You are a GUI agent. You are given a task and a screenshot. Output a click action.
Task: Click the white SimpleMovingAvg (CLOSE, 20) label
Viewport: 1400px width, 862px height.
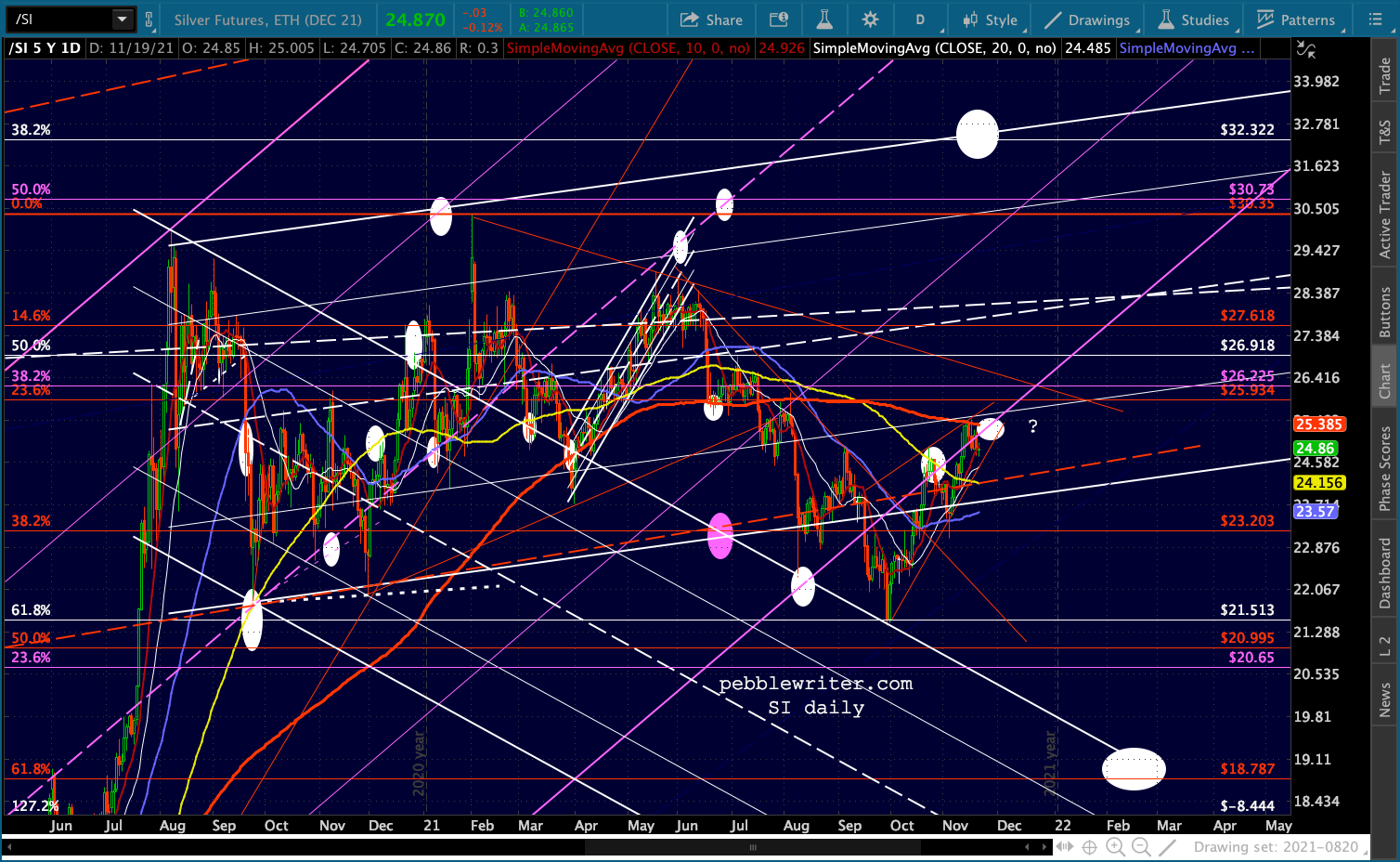pos(935,48)
